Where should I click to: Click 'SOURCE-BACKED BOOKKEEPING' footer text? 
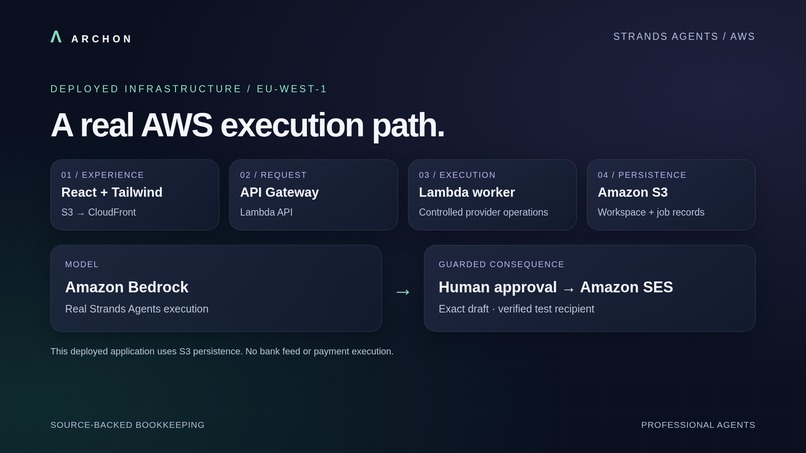[127, 425]
